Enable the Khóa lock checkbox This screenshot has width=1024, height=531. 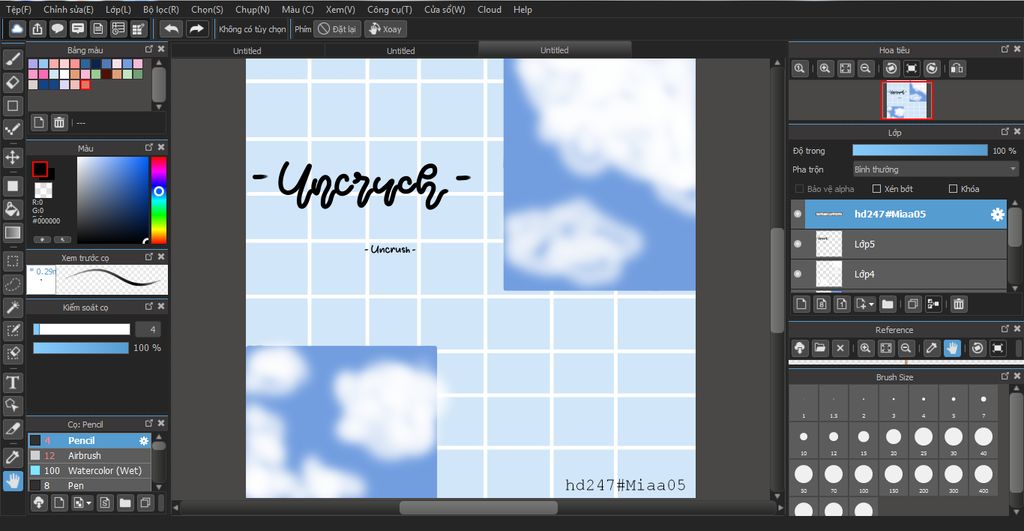(x=953, y=189)
